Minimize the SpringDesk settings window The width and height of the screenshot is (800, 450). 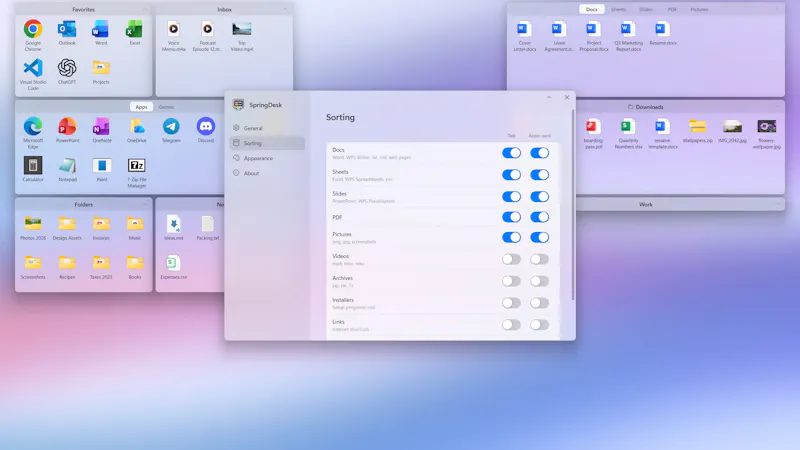tap(549, 97)
